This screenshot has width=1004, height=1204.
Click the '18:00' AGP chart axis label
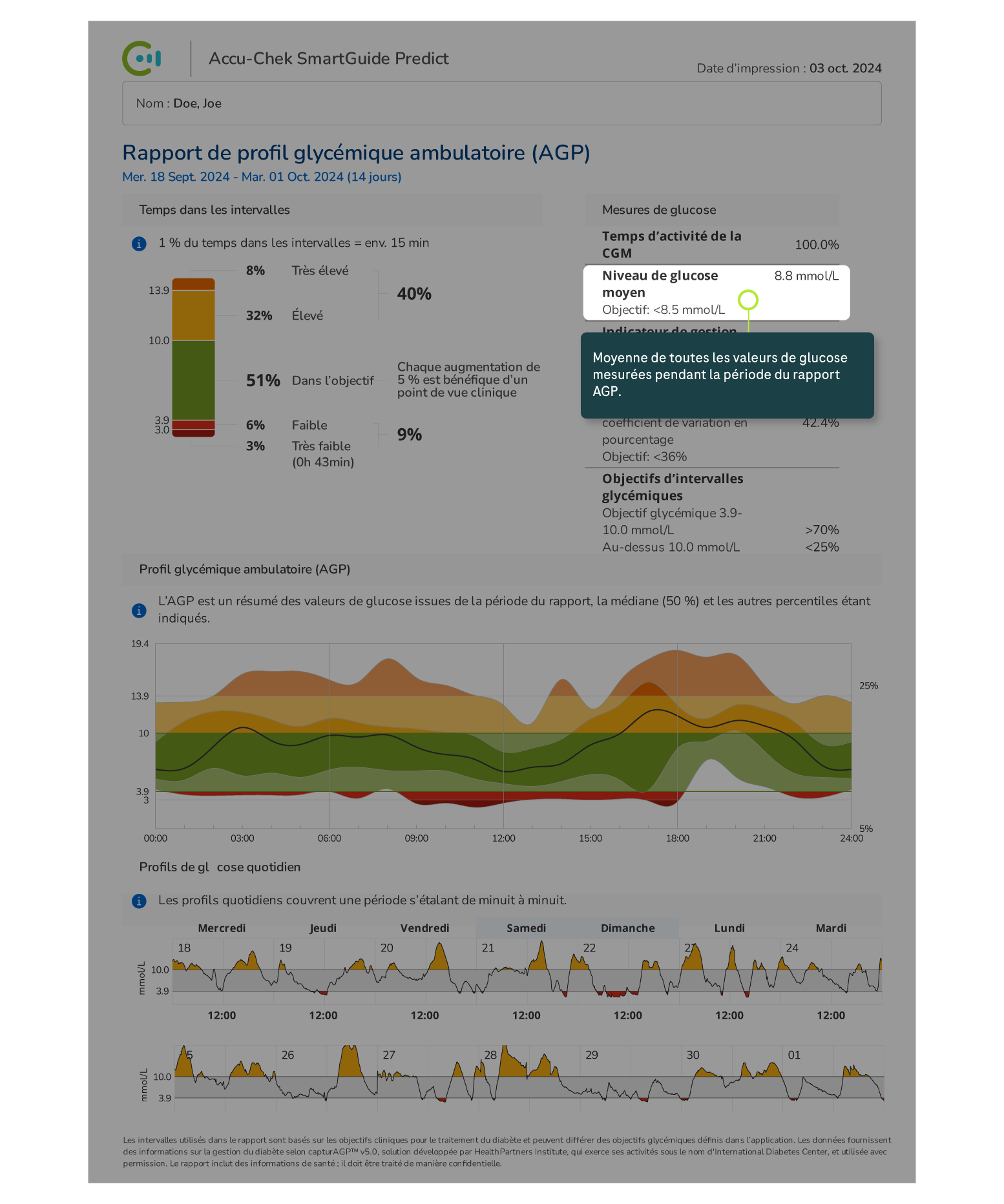677,838
